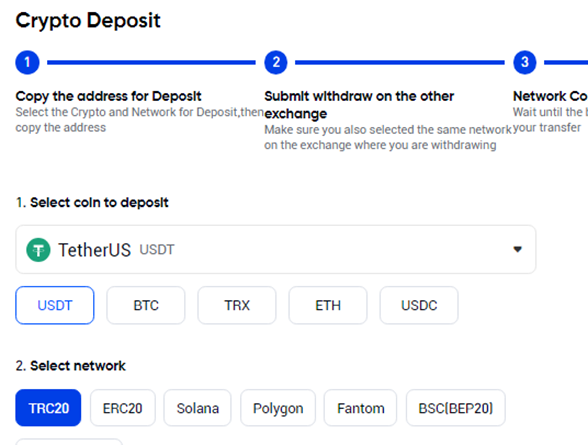Open the TetherUS USDT coin selector

[276, 249]
